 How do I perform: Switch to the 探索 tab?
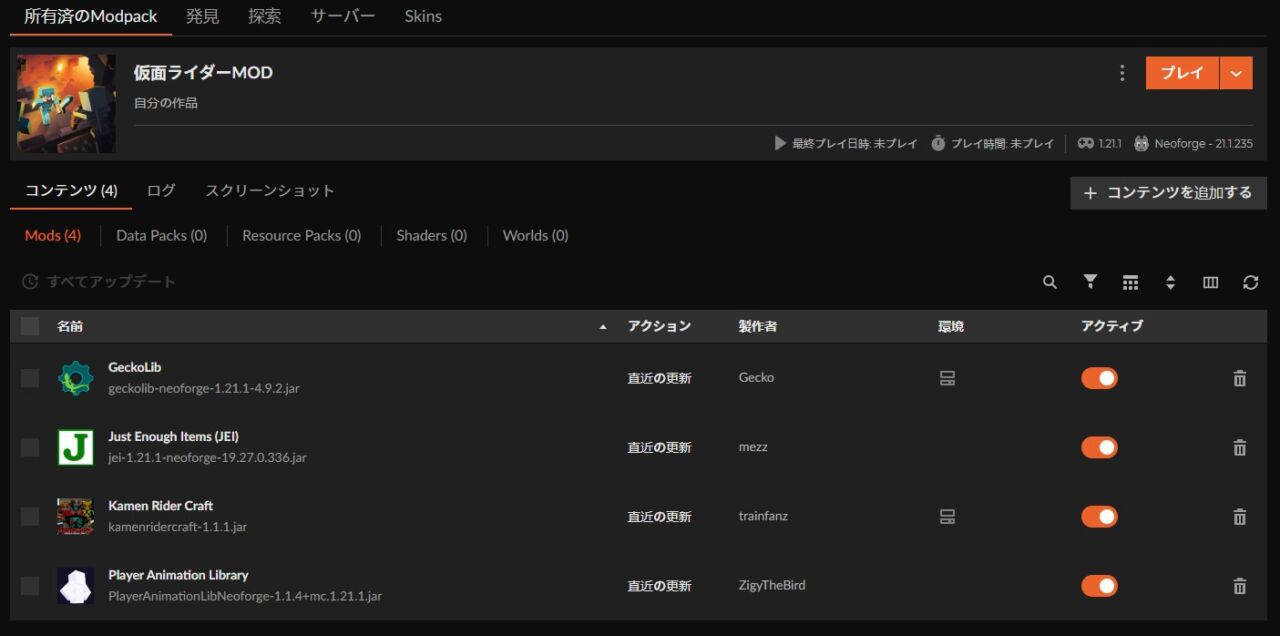[x=265, y=16]
